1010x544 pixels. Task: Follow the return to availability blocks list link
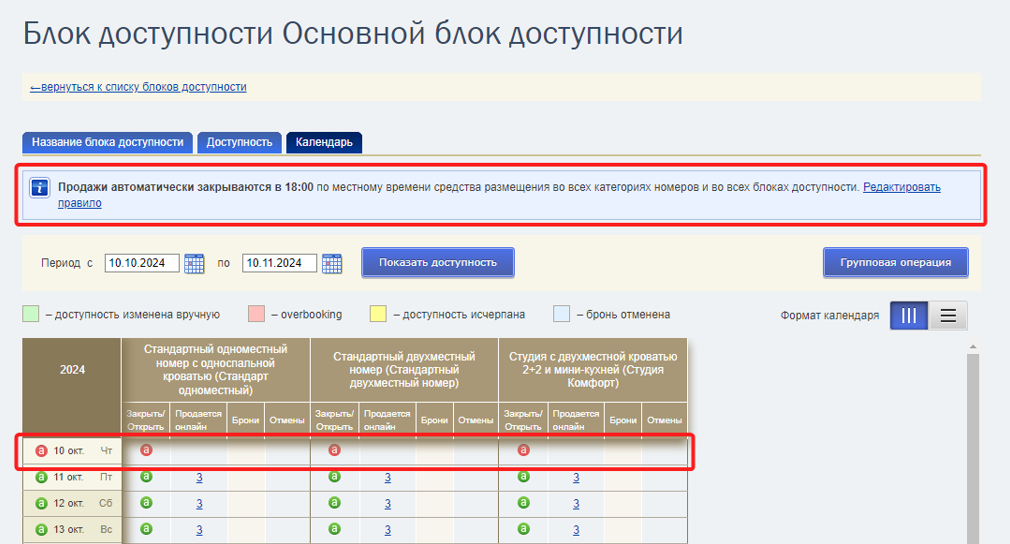[138, 87]
